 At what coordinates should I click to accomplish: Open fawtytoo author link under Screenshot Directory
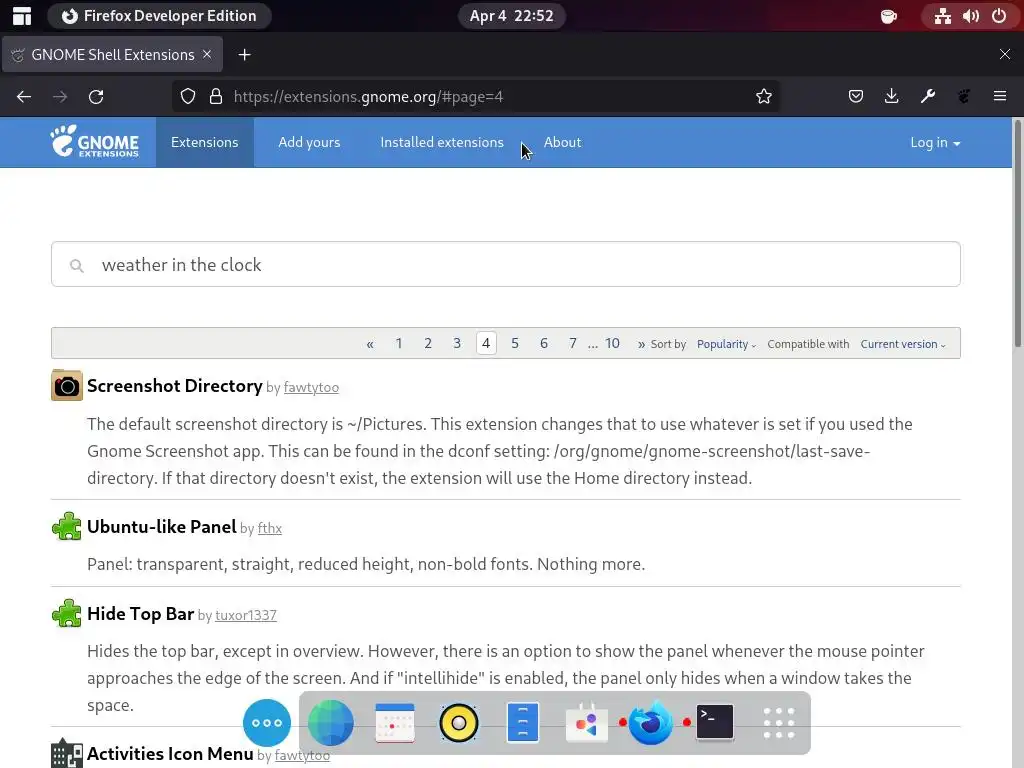(311, 387)
